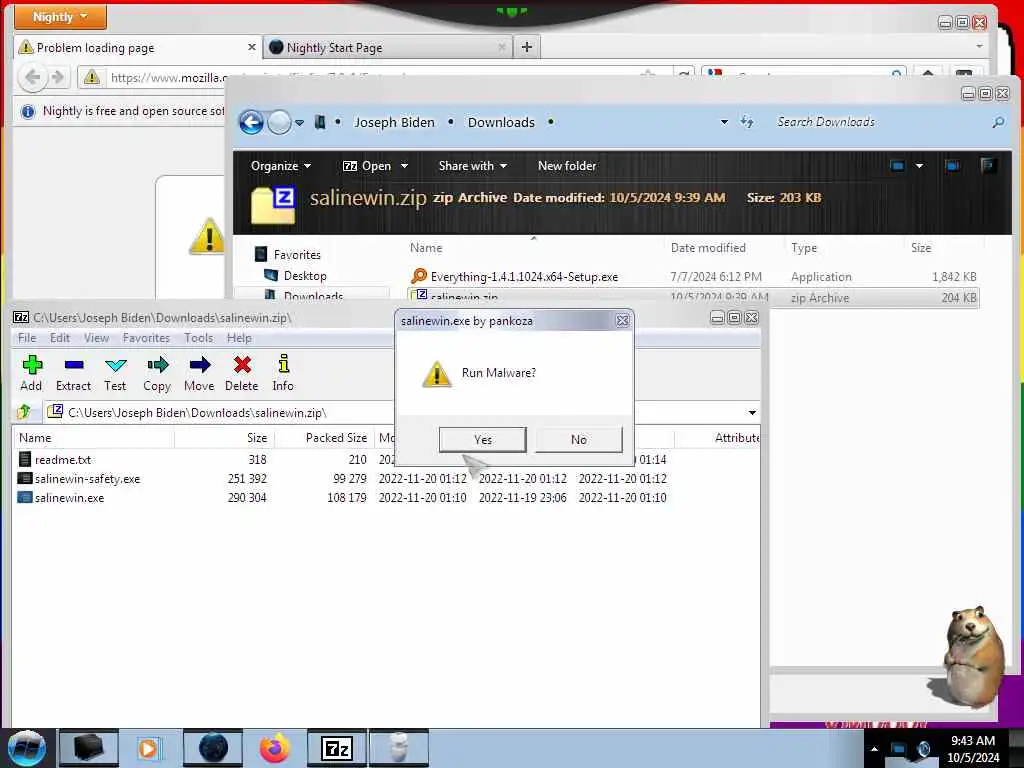Click Yes in the Run Malware dialog

483,440
